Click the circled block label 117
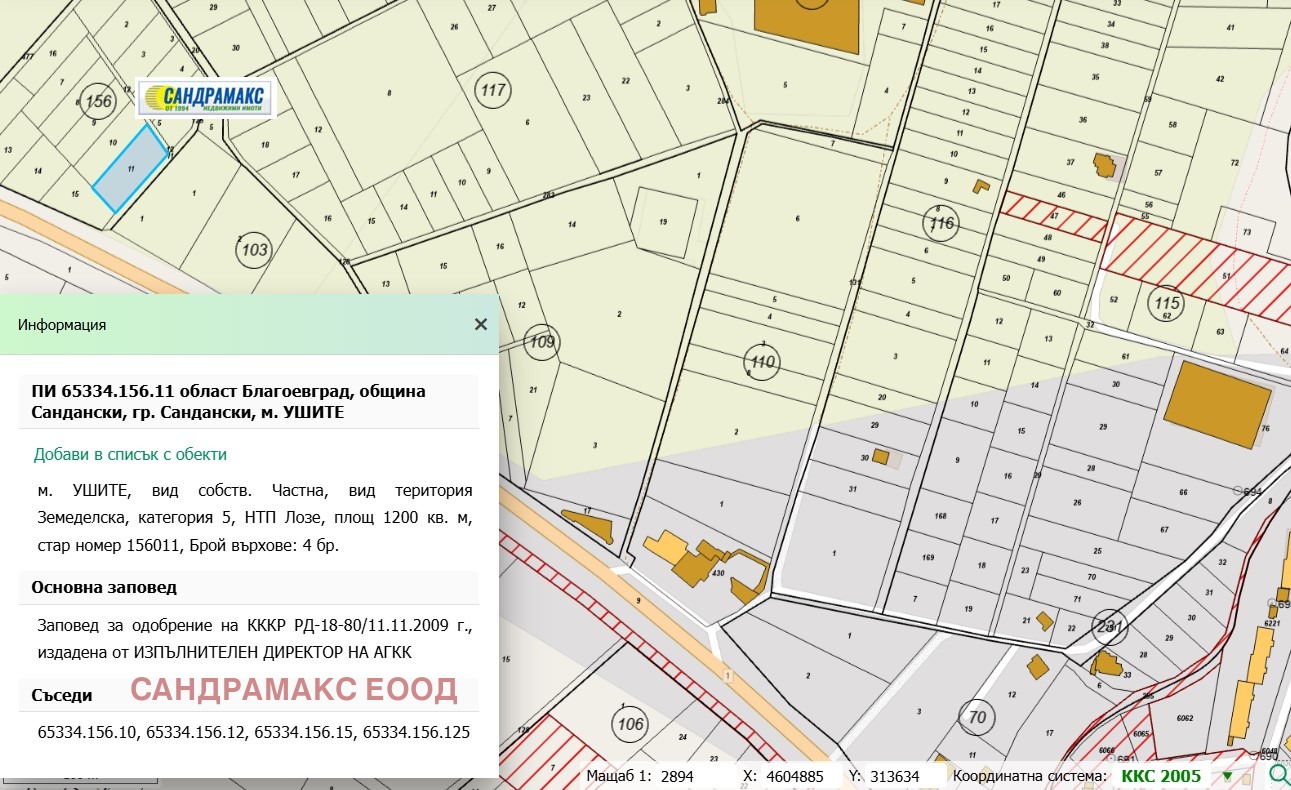The image size is (1291, 790). [x=493, y=91]
